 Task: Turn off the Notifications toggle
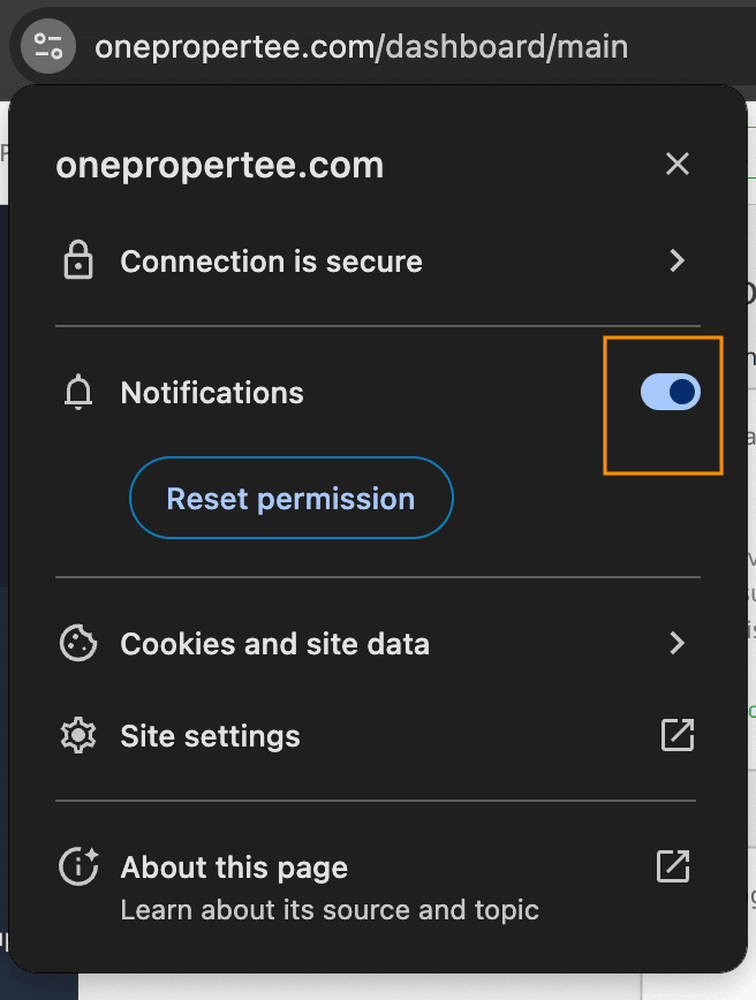(671, 392)
